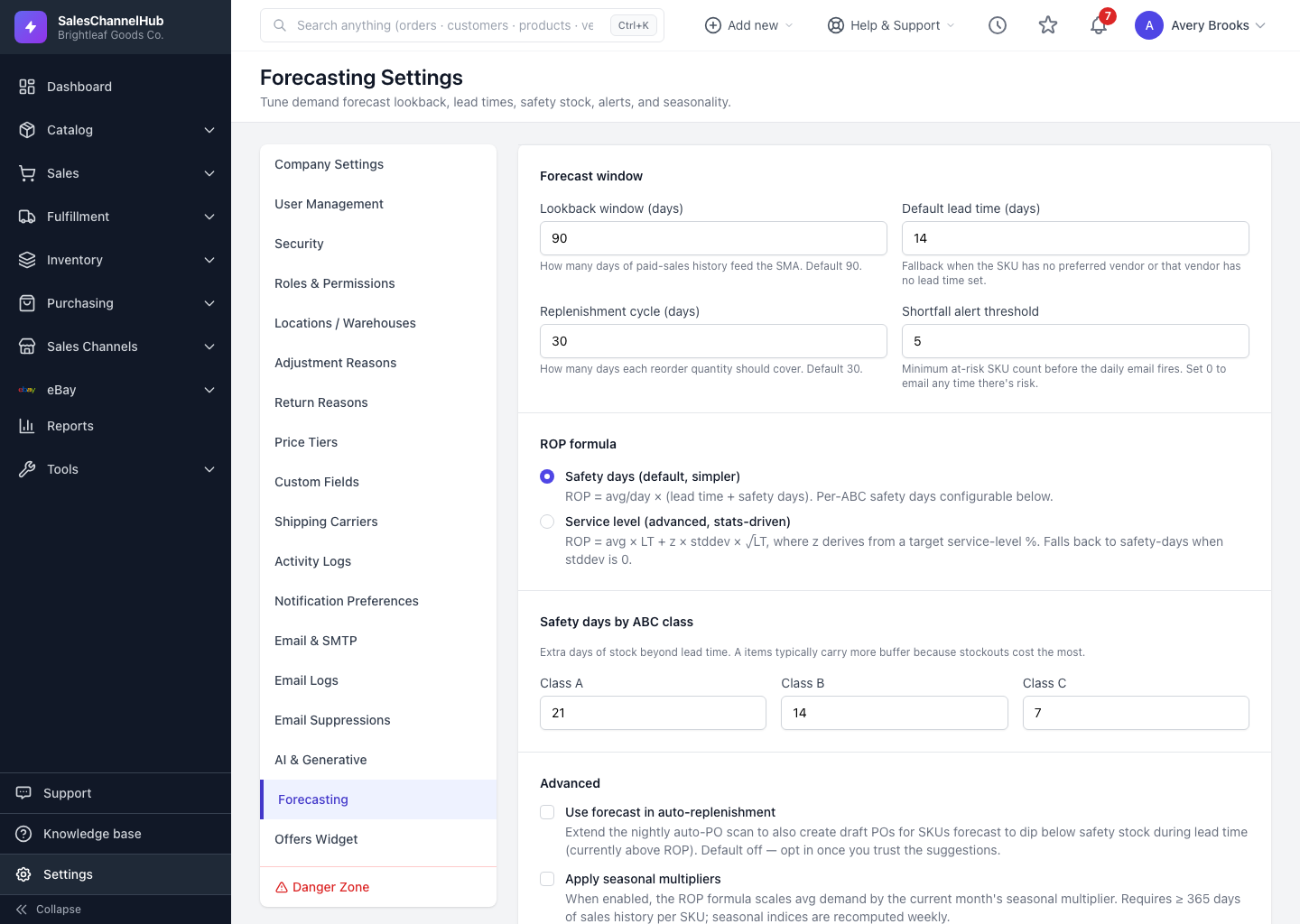
Task: Open Offers Widget settings
Action: coord(378,839)
